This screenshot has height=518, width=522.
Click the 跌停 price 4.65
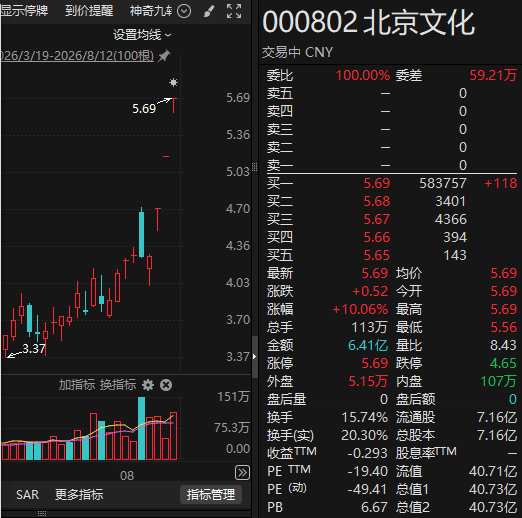point(503,363)
